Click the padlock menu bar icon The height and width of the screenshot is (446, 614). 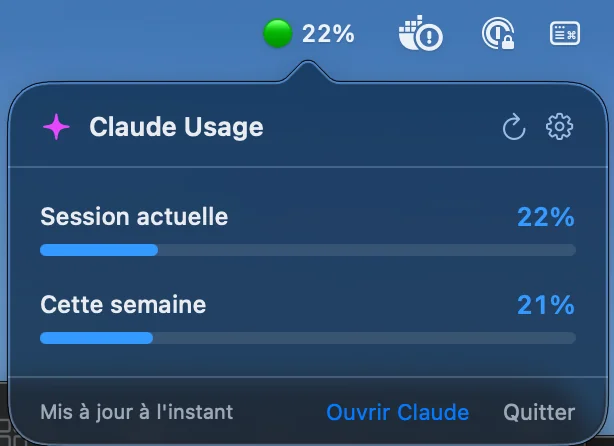[497, 35]
